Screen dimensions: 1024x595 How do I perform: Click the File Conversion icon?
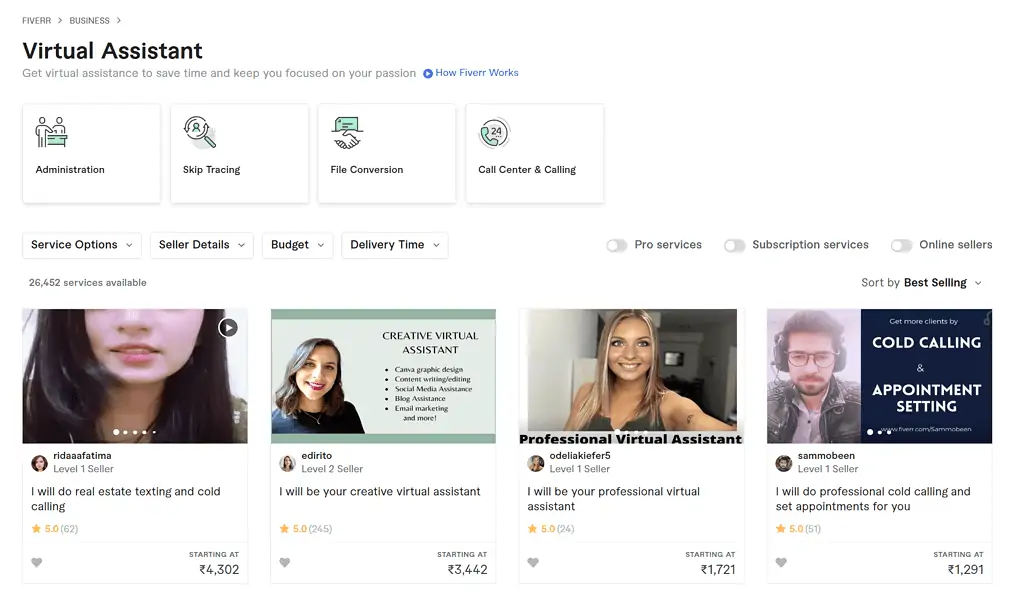(347, 133)
